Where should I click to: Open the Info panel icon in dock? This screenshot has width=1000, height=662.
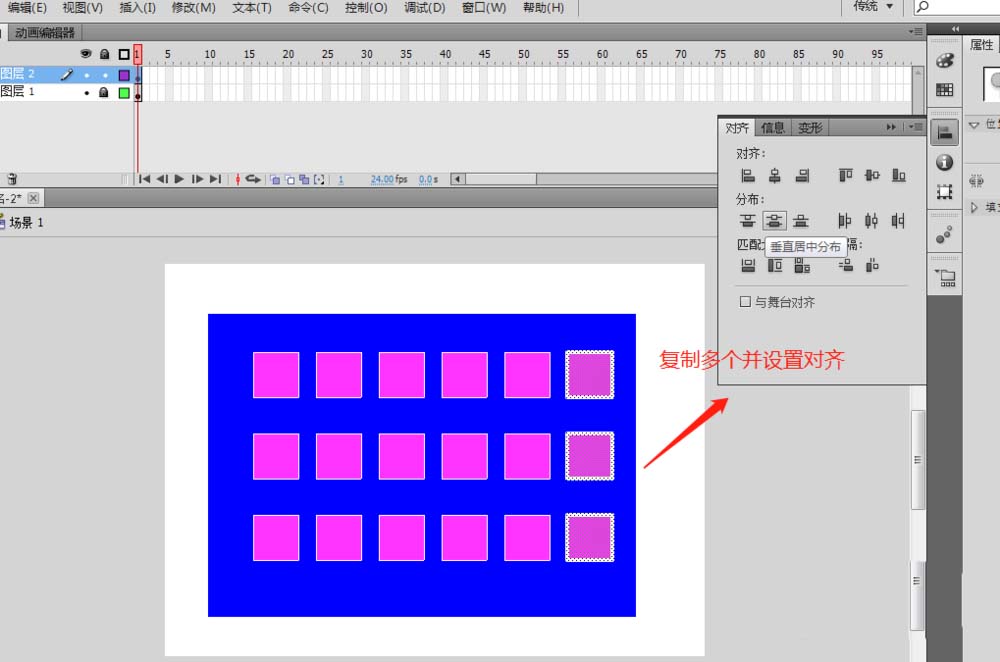944,162
